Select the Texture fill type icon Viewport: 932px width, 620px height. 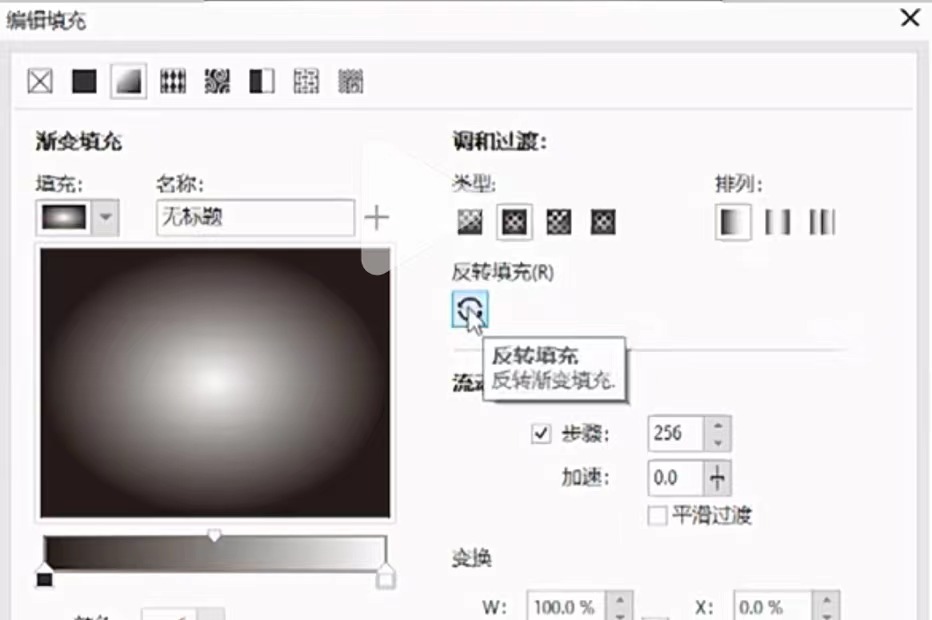[305, 81]
